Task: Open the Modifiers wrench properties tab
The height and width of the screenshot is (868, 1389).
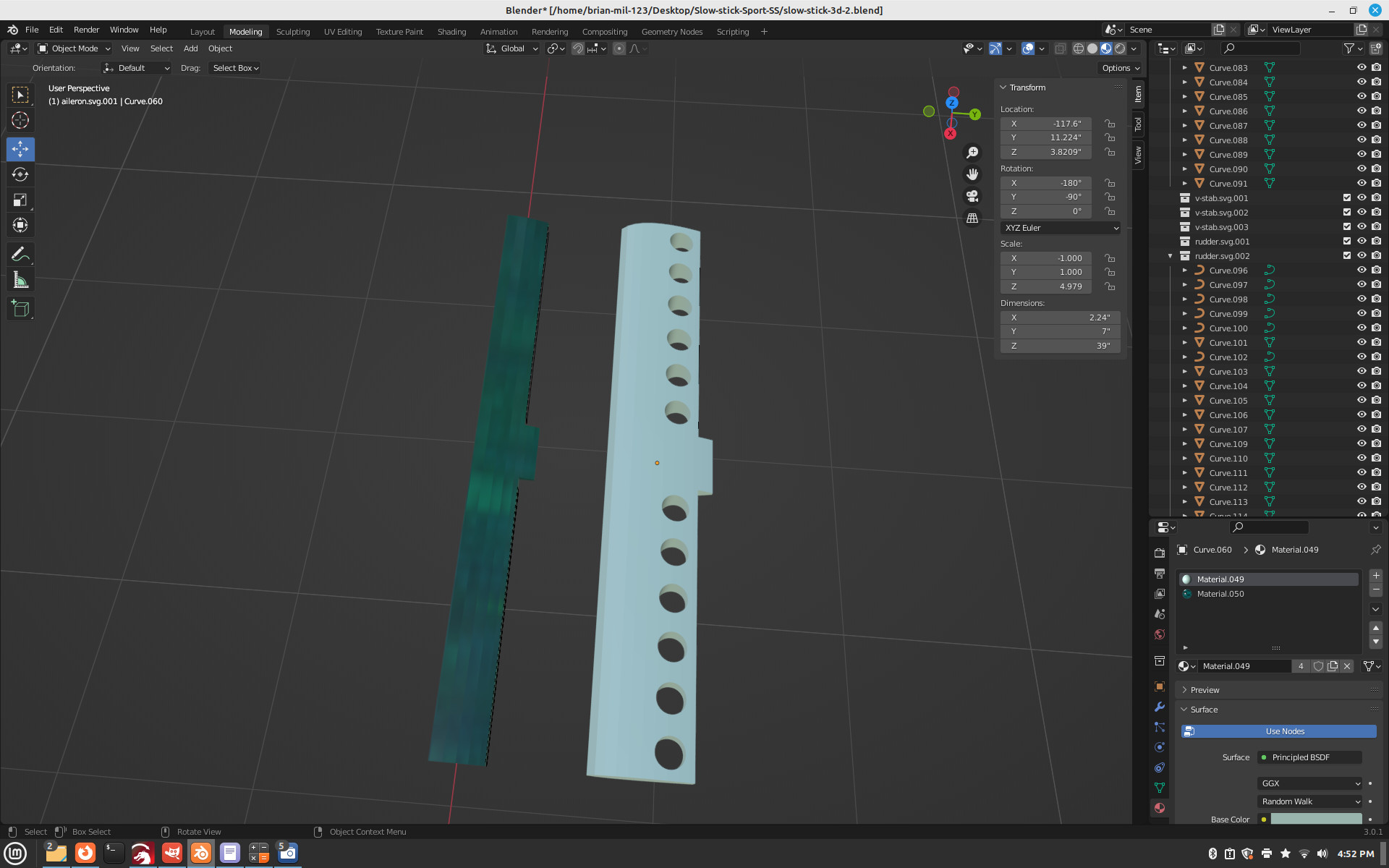Action: pyautogui.click(x=1160, y=707)
